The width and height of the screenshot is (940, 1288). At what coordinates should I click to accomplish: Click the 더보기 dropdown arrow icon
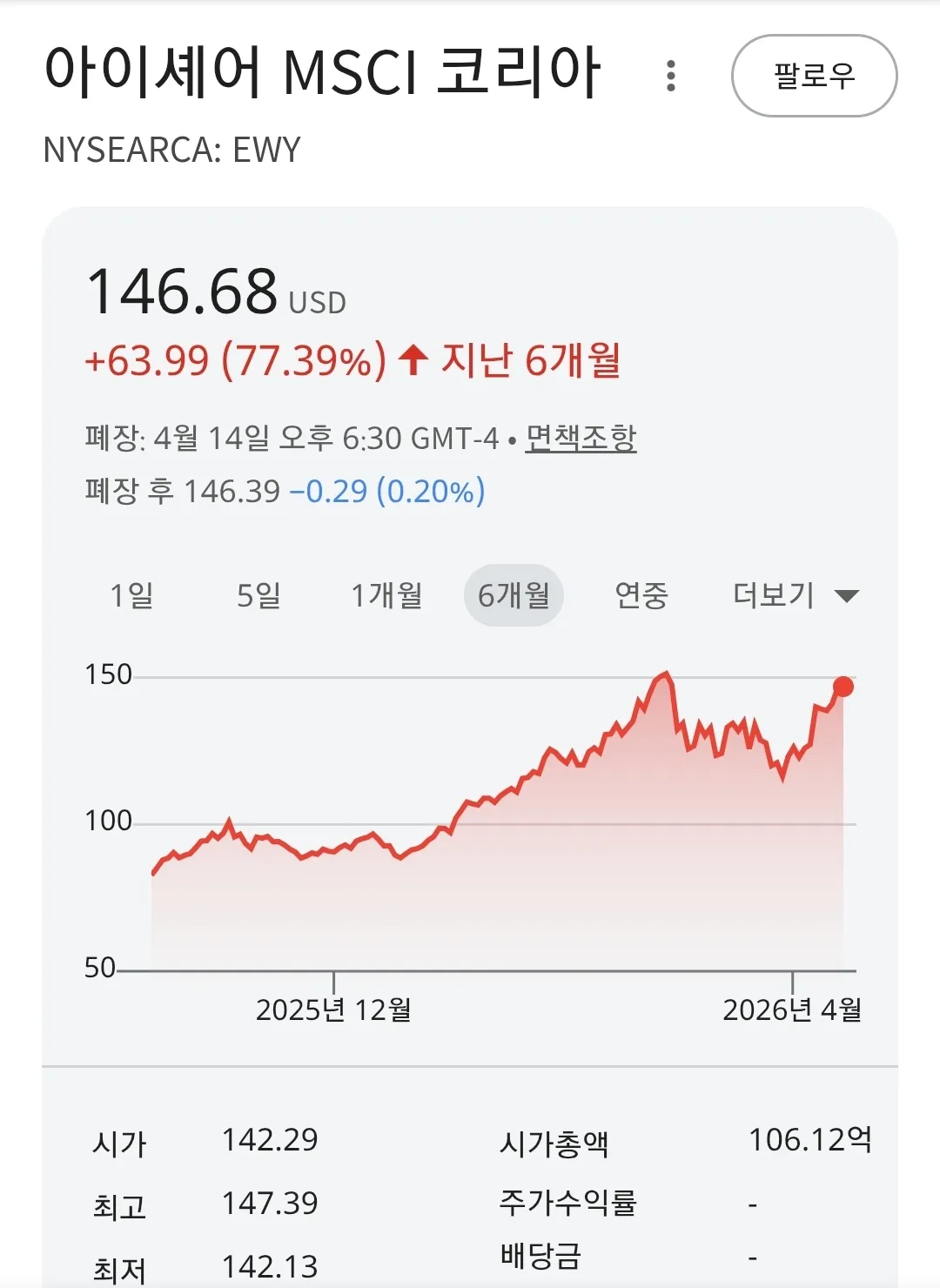(x=846, y=596)
